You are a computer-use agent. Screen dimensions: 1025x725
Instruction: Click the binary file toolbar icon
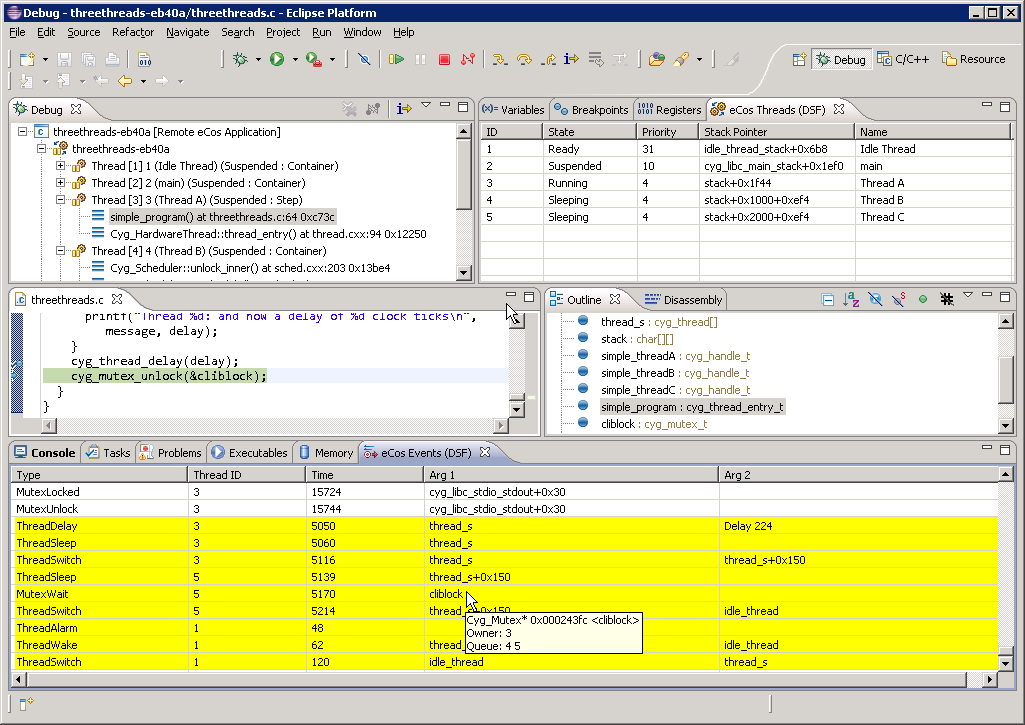pos(144,59)
